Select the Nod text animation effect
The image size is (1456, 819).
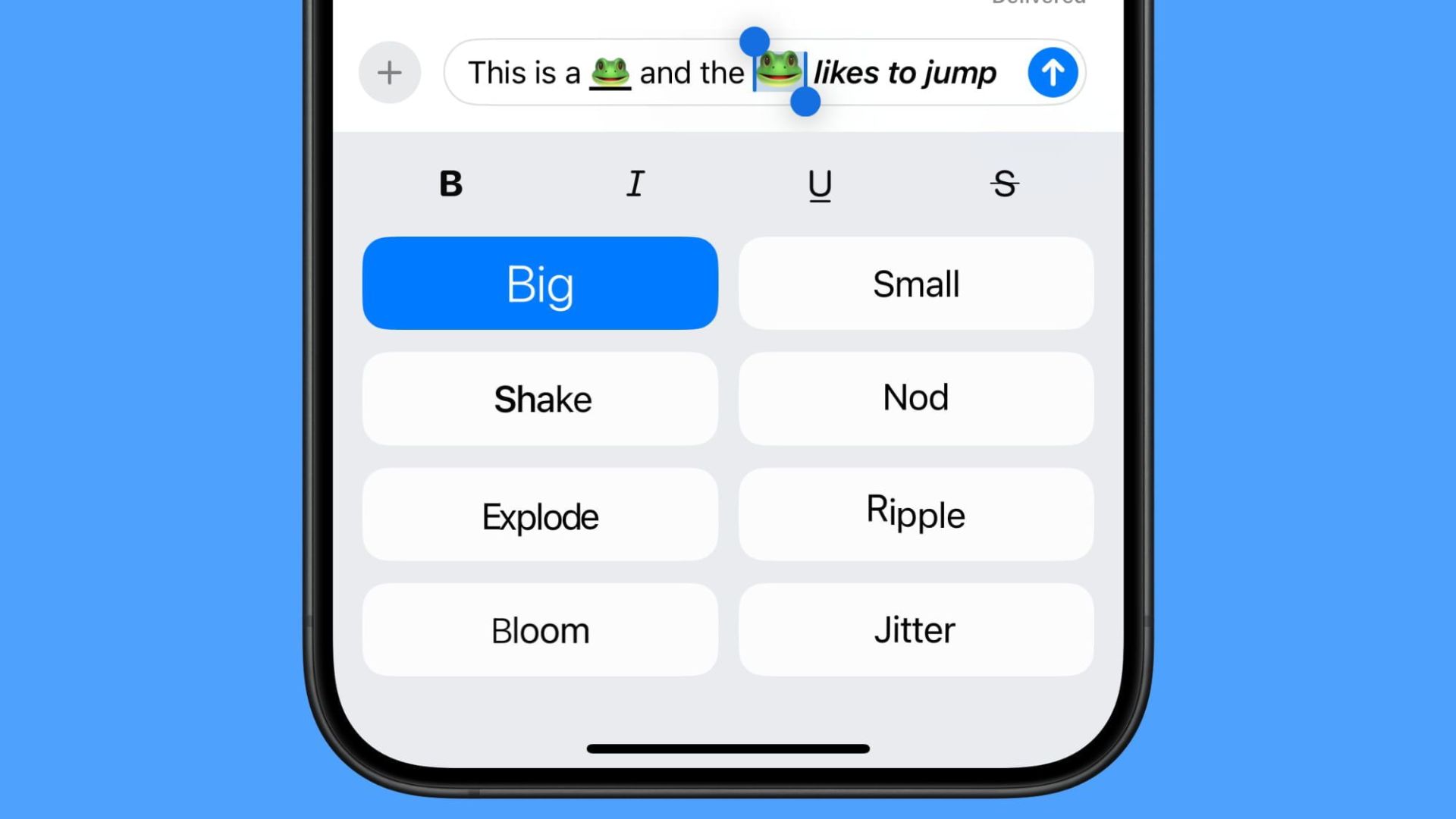pos(915,398)
